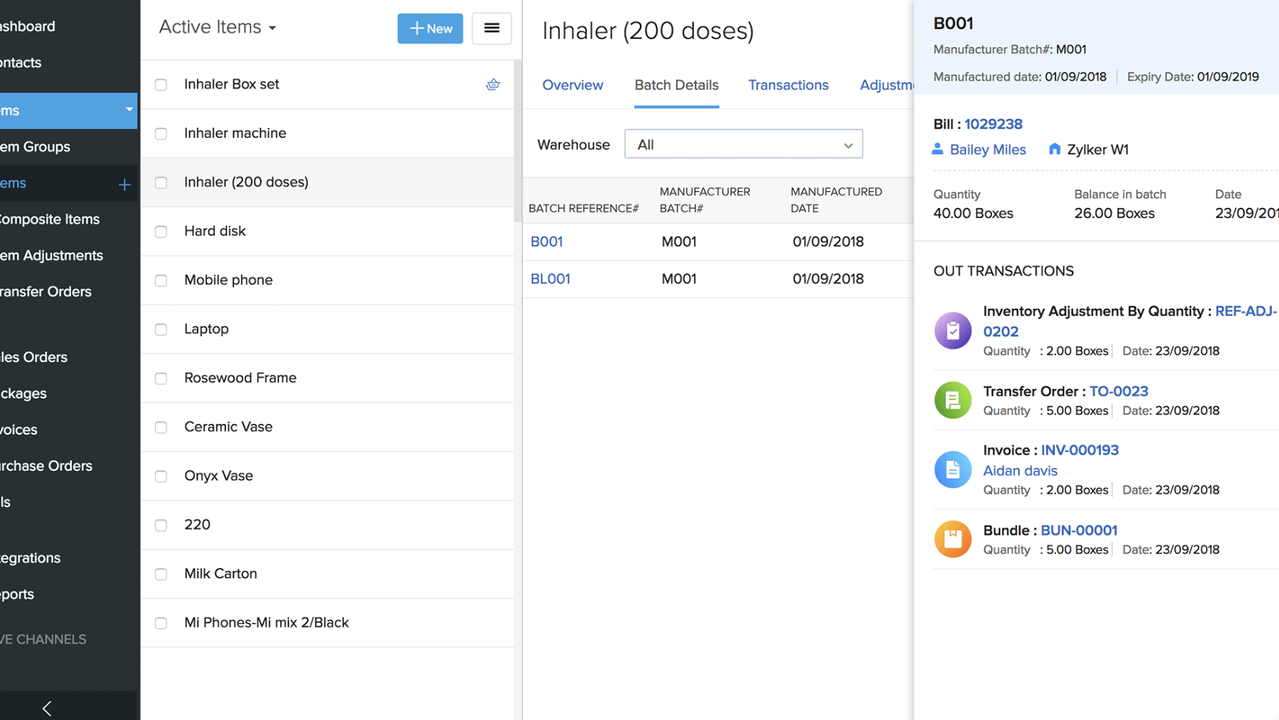Select Ceramic Vase in the items list
1279x720 pixels.
click(x=228, y=427)
